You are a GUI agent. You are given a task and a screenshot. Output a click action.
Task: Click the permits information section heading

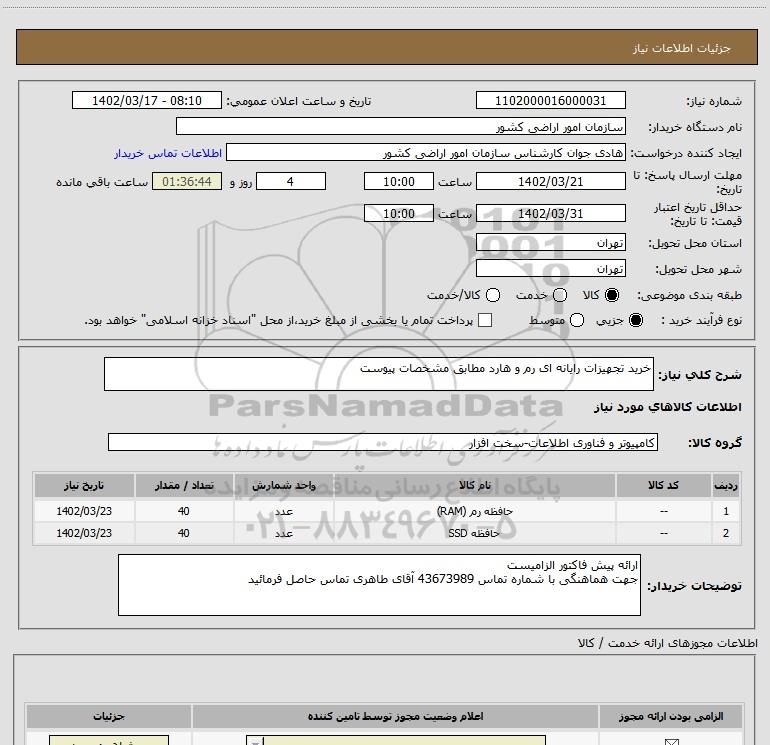667,643
